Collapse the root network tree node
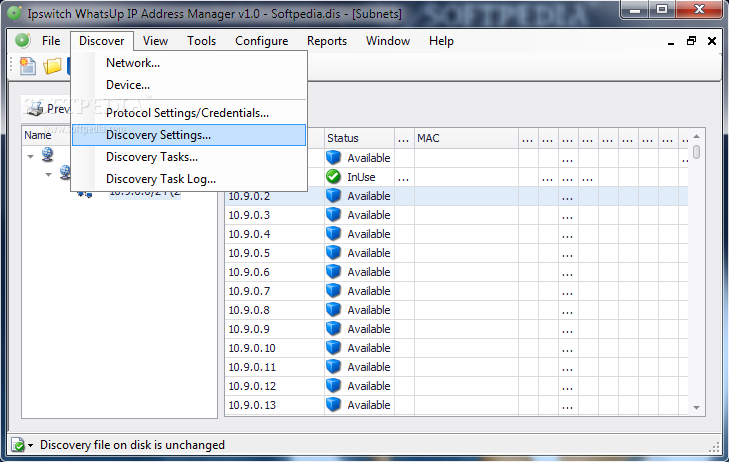Screen dimensions: 729x462 pyautogui.click(x=30, y=157)
